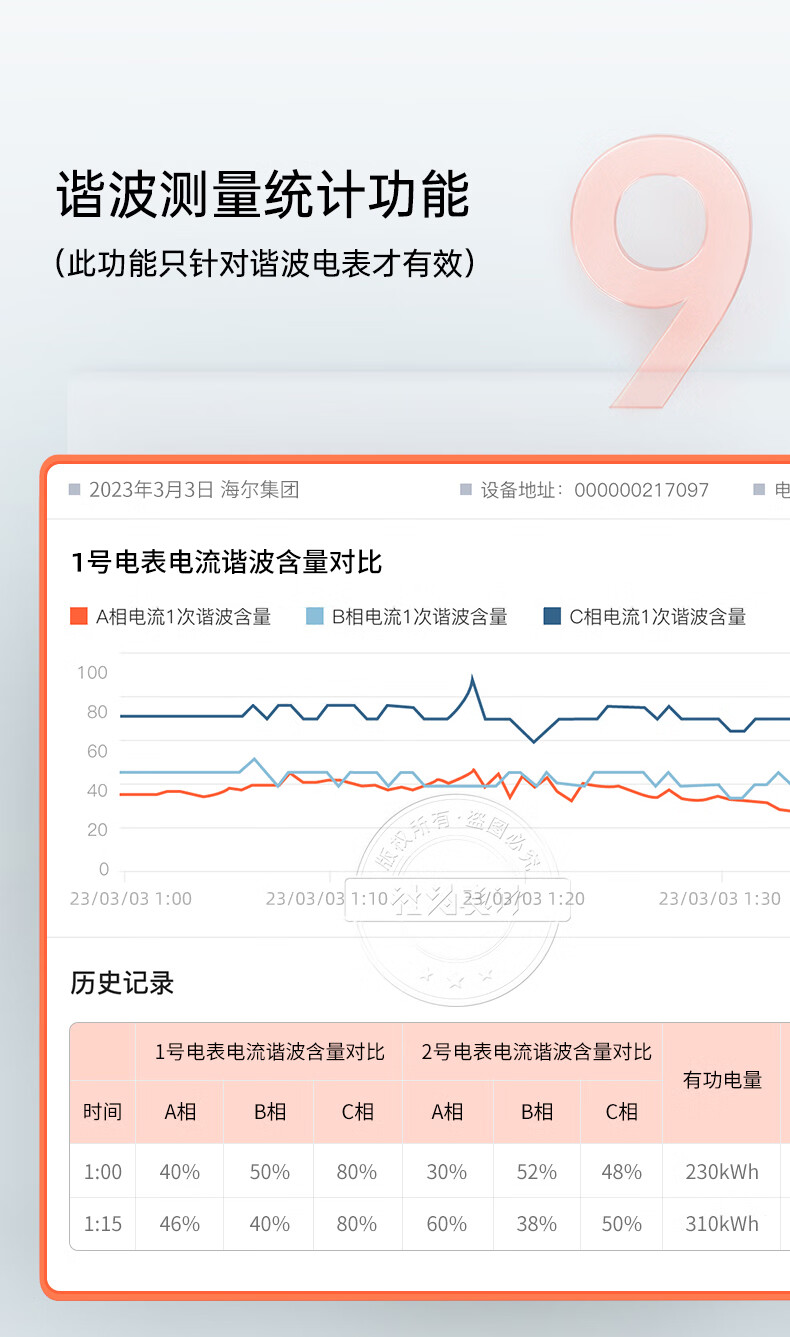Click the dark blue C相 legend square
This screenshot has width=790, height=1337.
[x=552, y=616]
